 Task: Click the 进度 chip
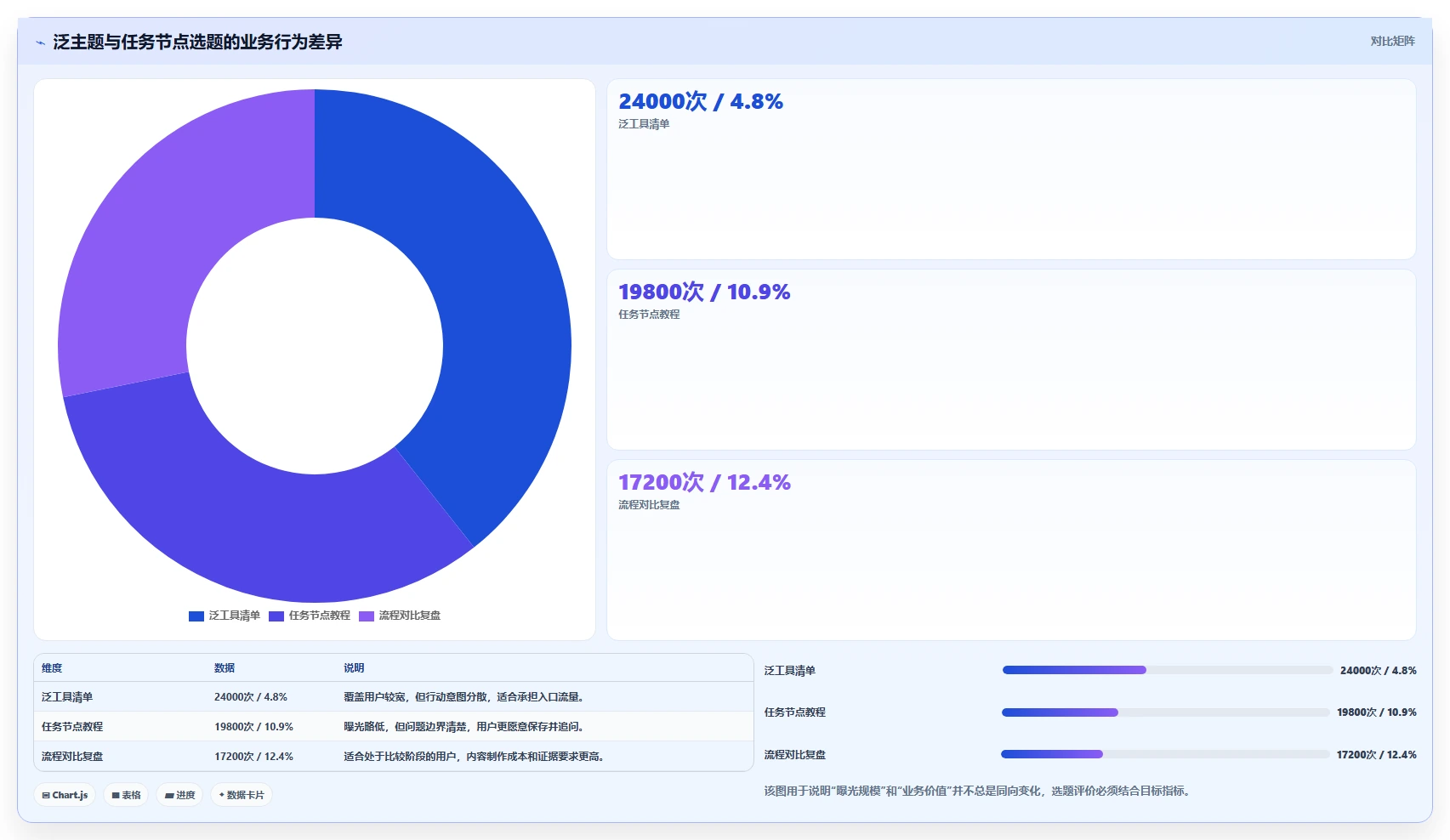point(179,795)
